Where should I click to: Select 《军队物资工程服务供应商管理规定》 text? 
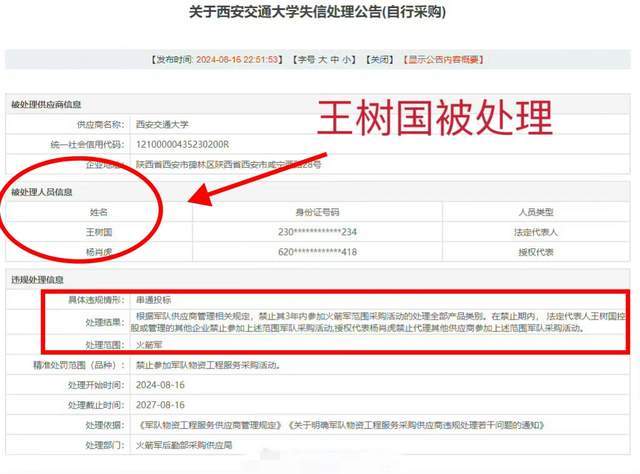[210, 425]
